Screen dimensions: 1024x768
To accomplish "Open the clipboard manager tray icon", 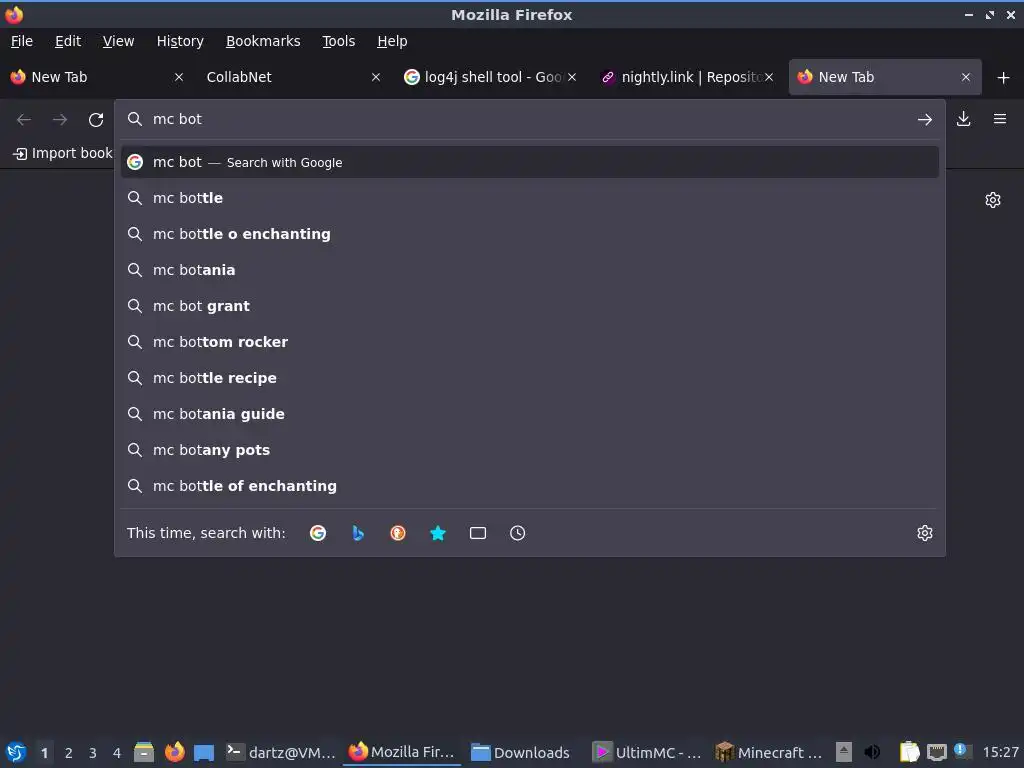I will (909, 752).
